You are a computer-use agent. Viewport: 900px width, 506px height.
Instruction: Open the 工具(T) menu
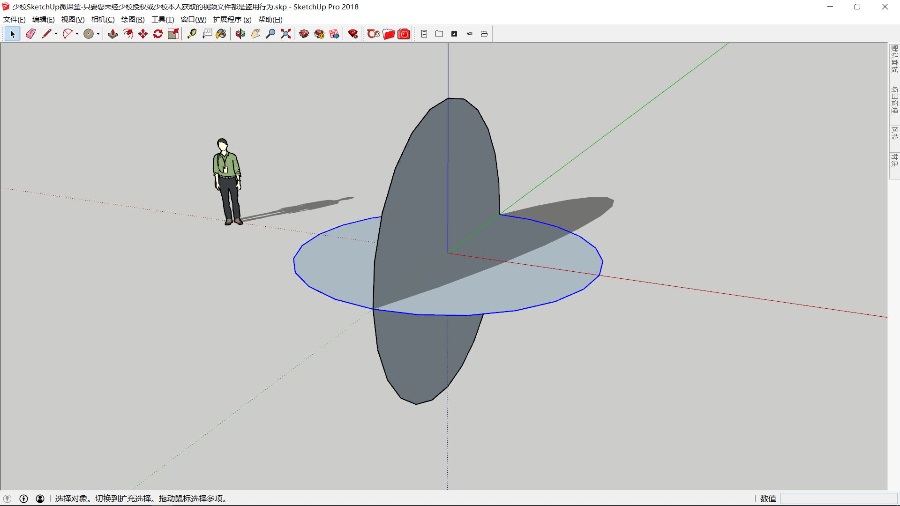point(162,20)
